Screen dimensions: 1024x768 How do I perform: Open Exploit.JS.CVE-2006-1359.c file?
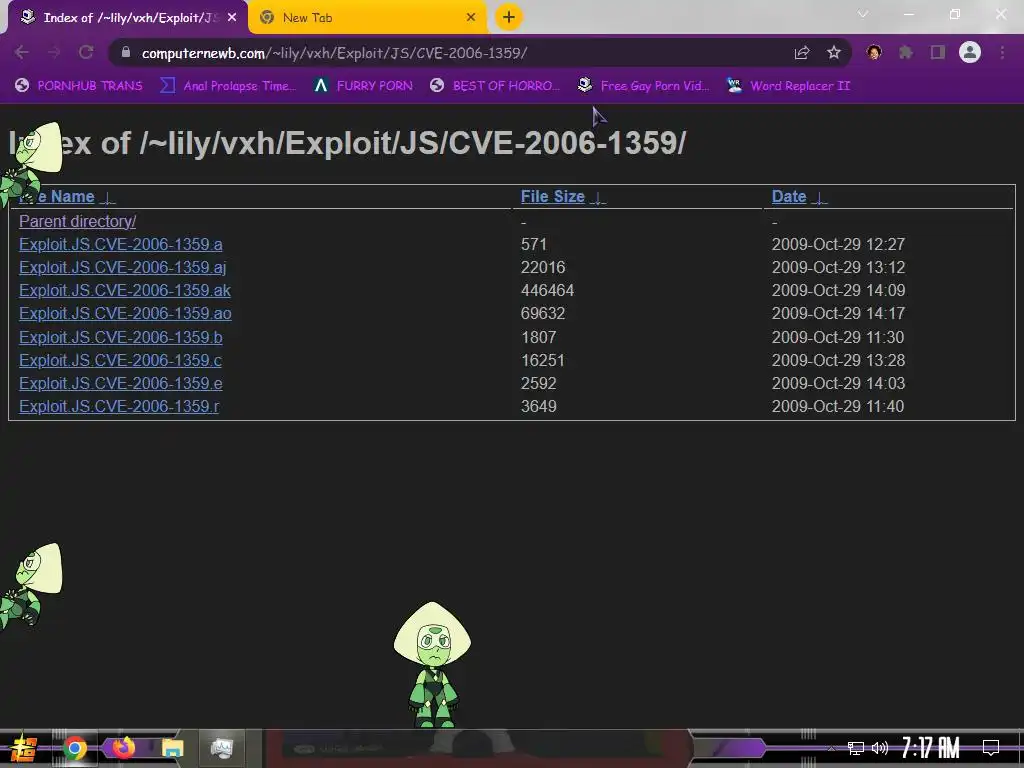point(121,360)
